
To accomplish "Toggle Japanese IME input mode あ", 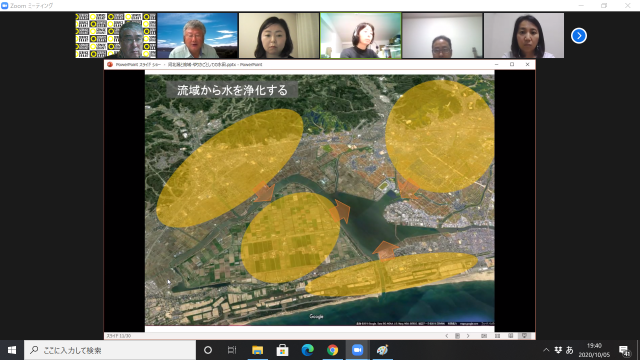I will coord(569,350).
